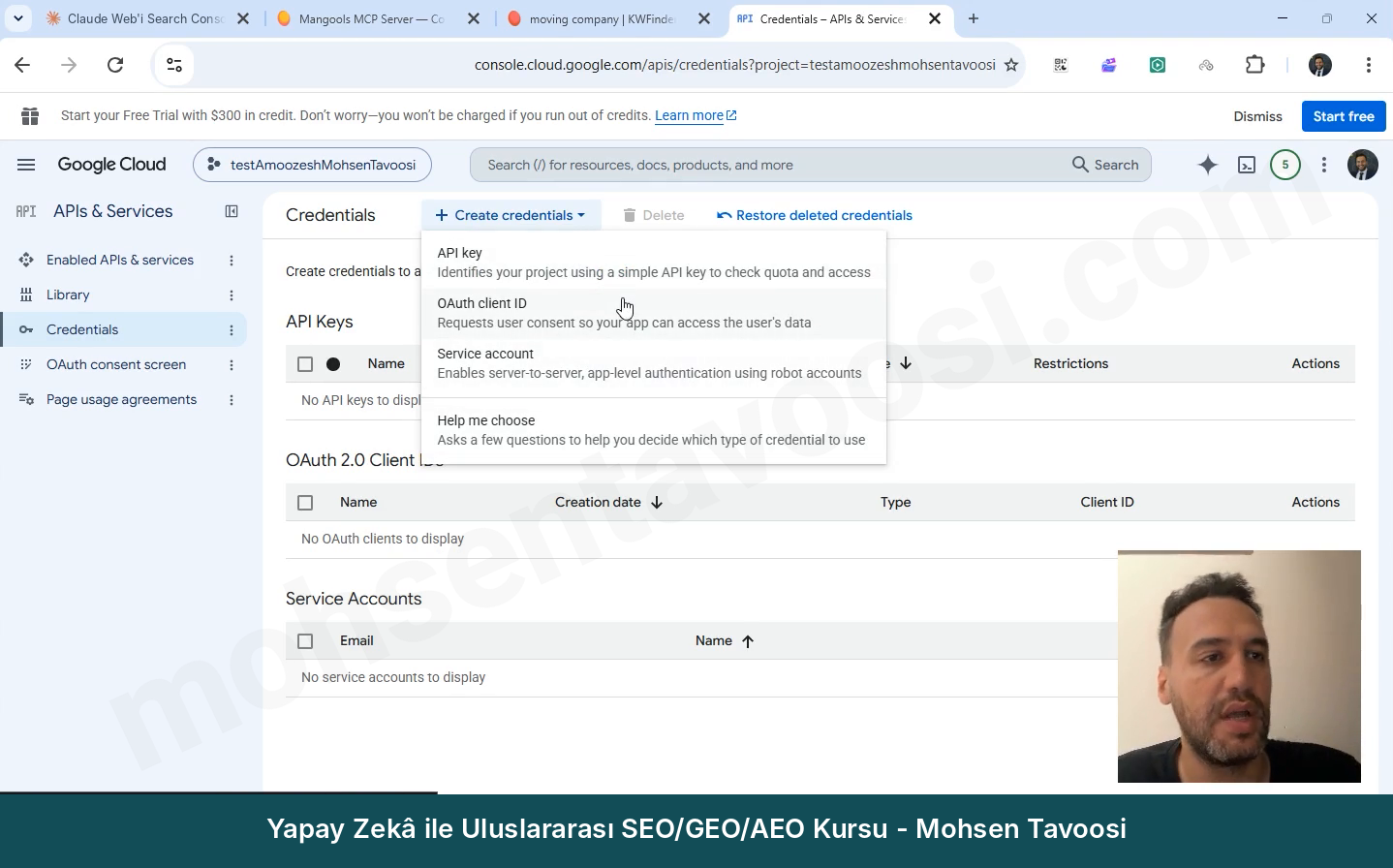Select all API Keys checkbox

[305, 364]
